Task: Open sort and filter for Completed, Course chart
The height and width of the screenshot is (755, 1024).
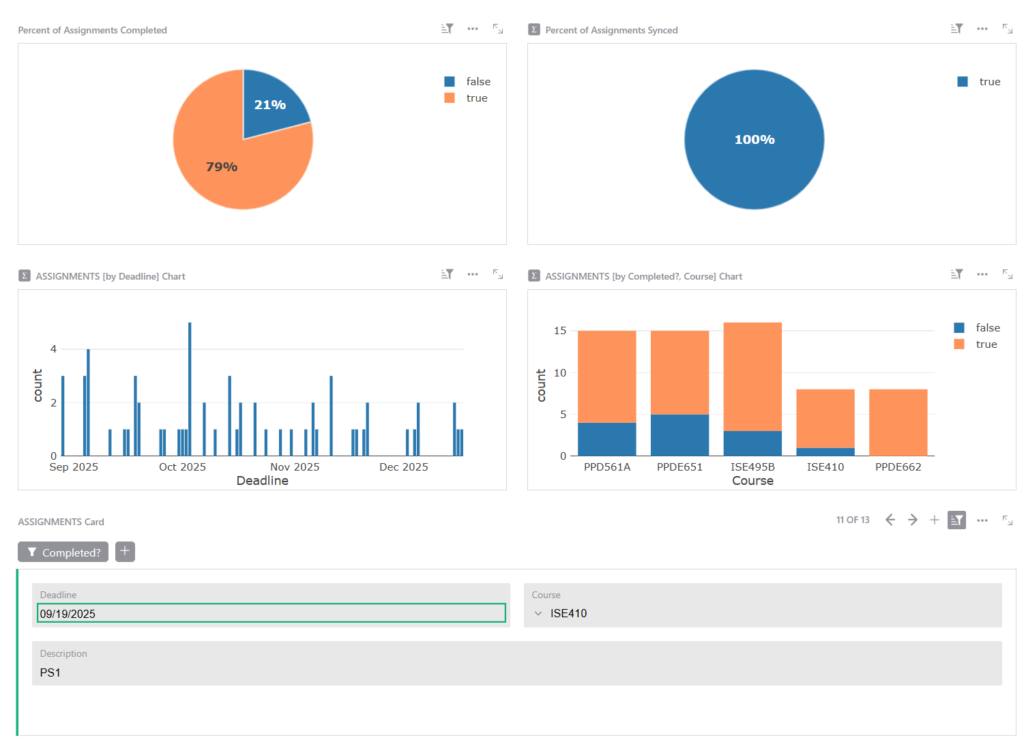Action: (x=957, y=274)
